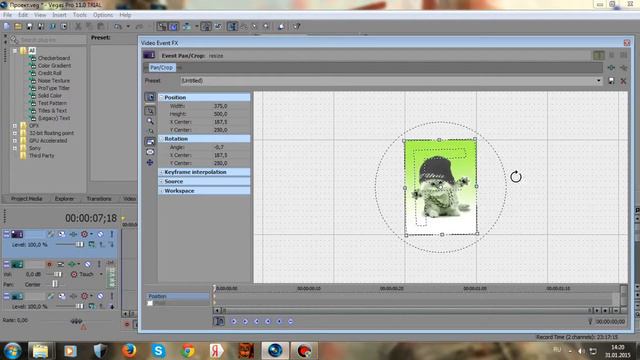Click the Track Motion icon on top video track
This screenshot has width=640, height=360.
coord(62,234)
